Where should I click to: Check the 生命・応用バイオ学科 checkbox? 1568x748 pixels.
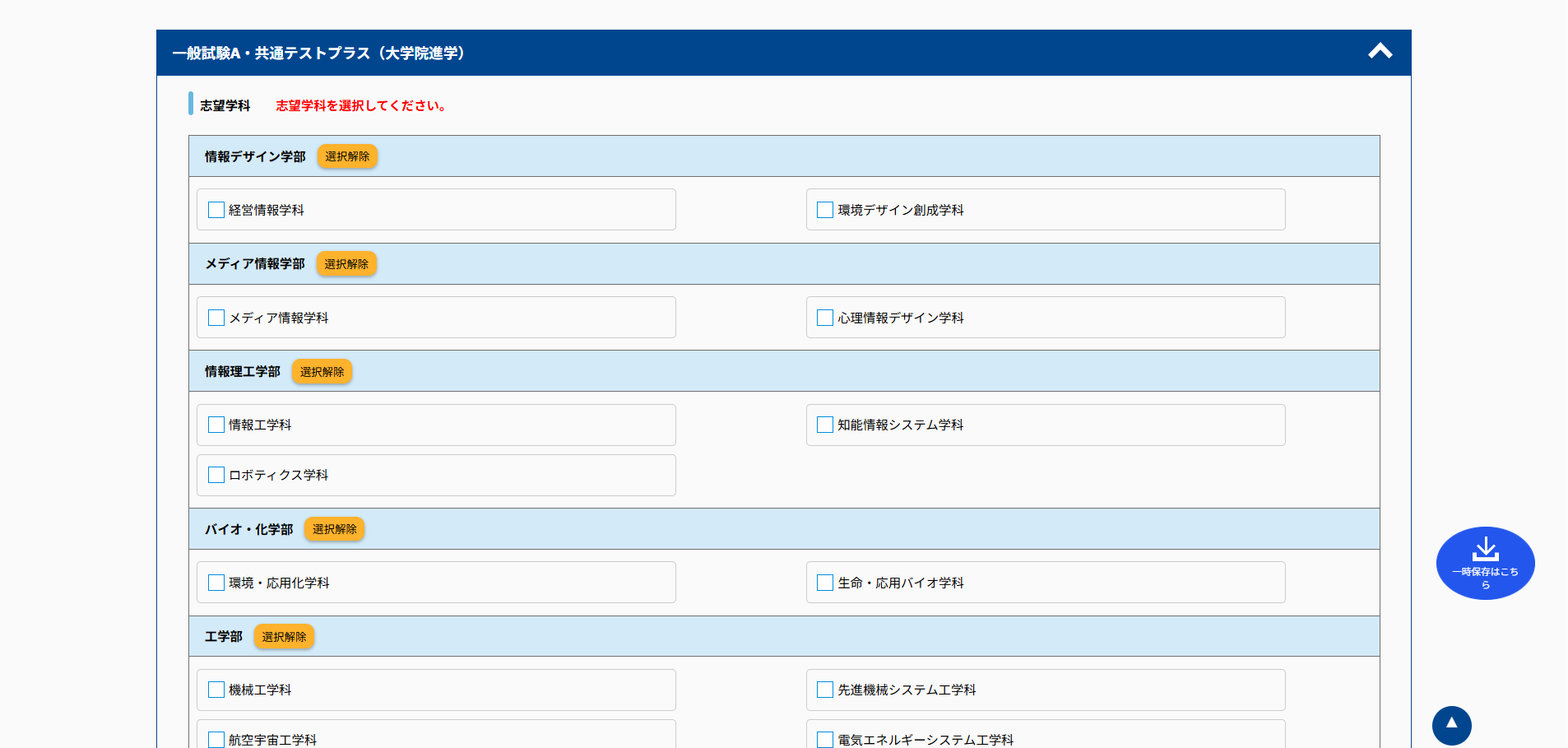825,583
